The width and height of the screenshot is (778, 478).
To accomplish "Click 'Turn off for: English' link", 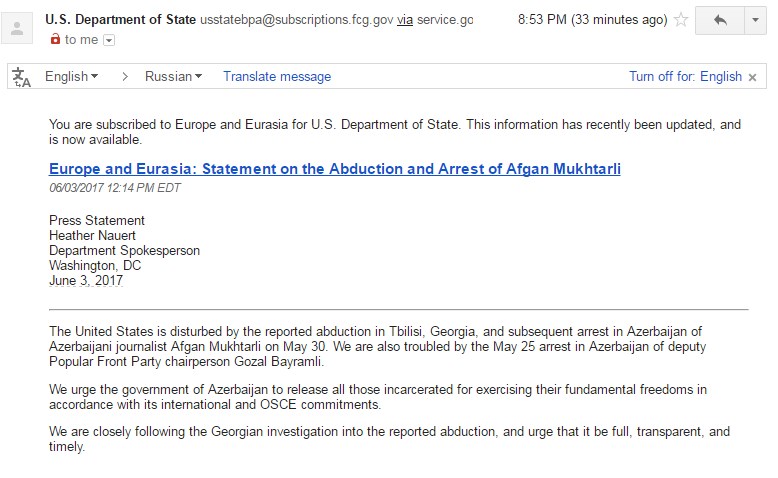I will [685, 76].
